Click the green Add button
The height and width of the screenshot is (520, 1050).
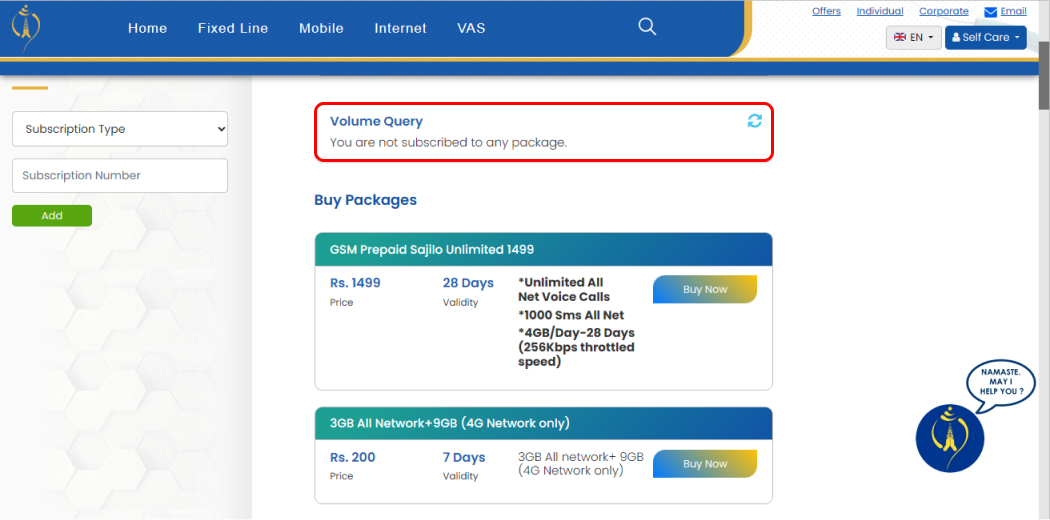pyautogui.click(x=52, y=215)
